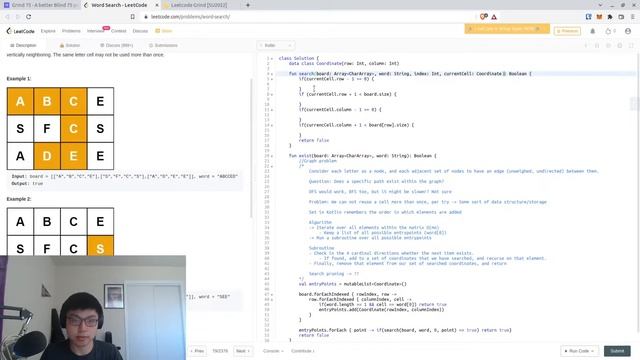
Task: Open the Explore nav item
Action: [x=48, y=31]
